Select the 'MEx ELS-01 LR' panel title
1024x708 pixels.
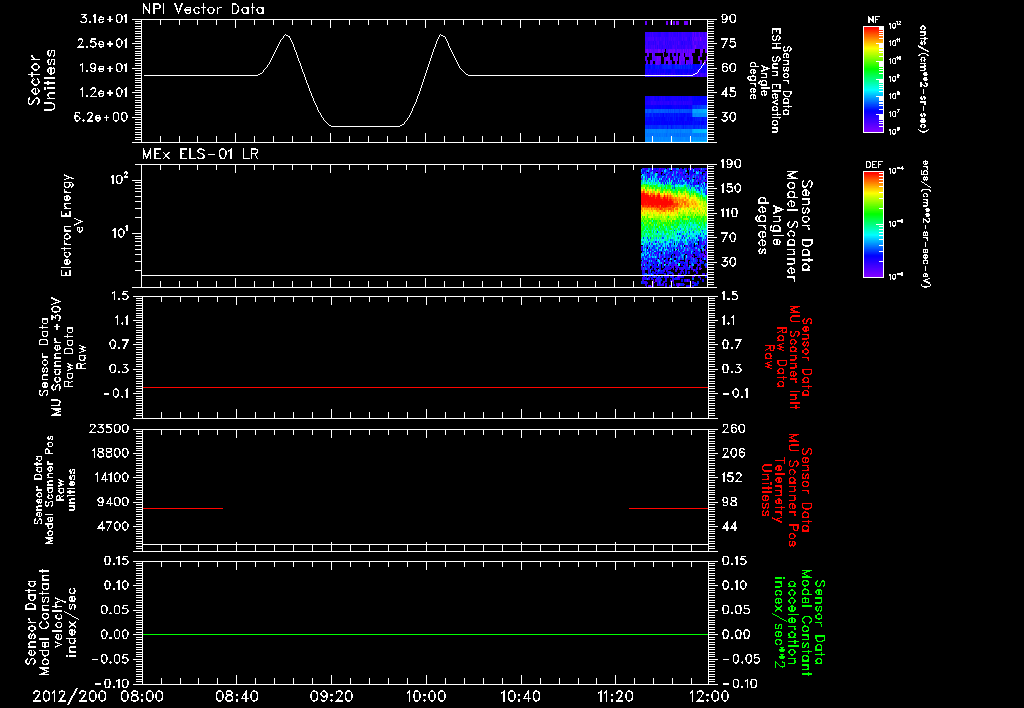point(198,154)
